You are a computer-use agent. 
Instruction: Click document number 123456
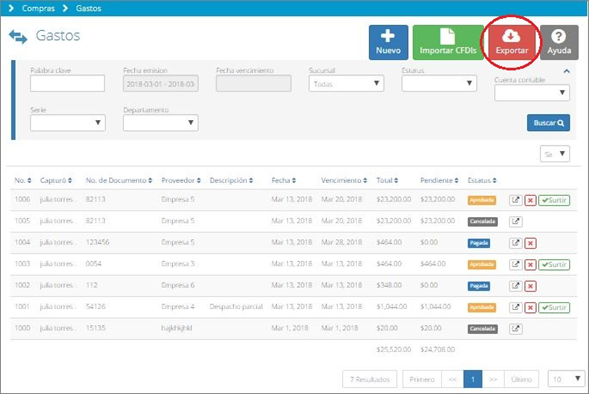click(x=98, y=242)
